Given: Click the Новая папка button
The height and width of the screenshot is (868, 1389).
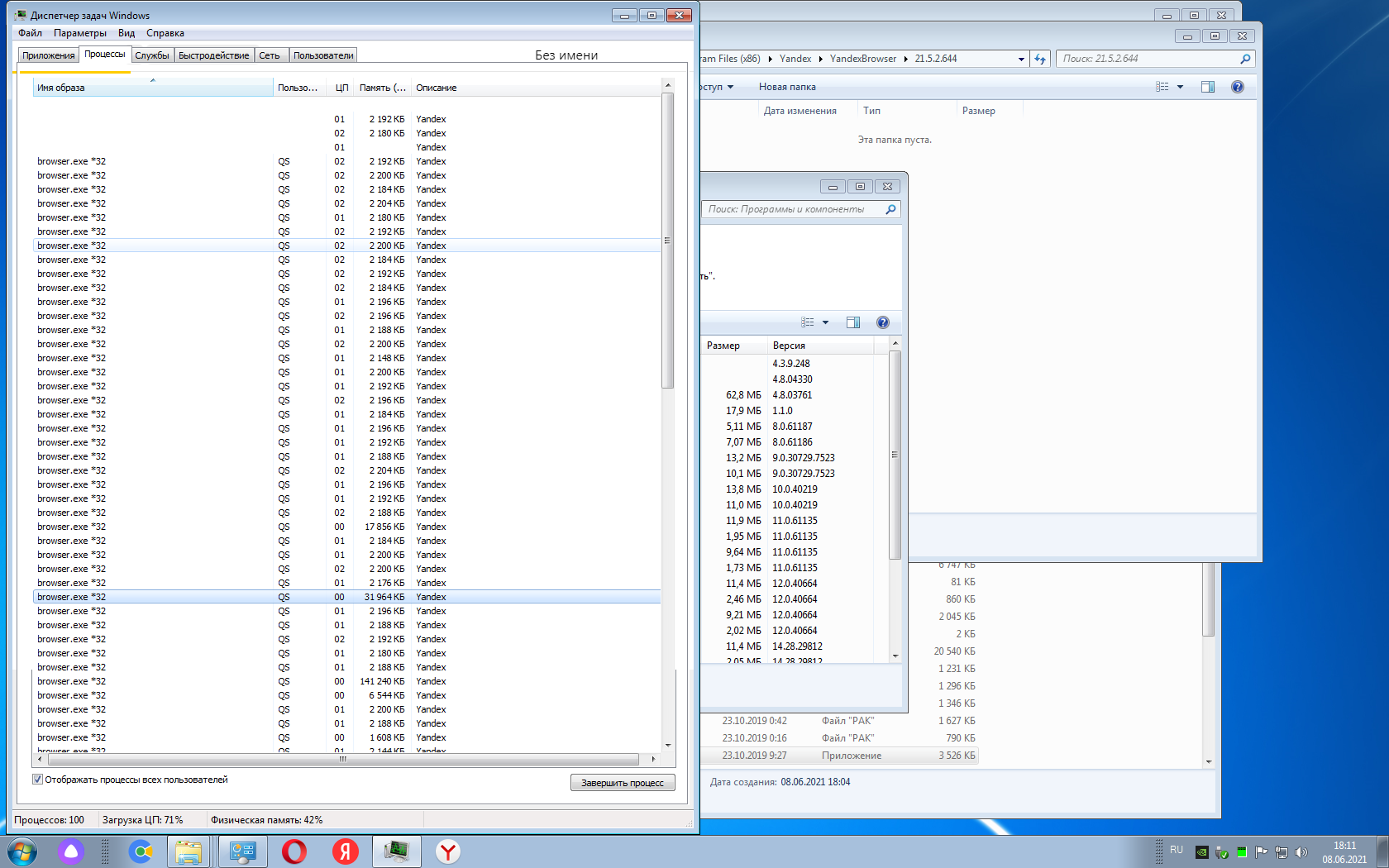Looking at the screenshot, I should coord(786,87).
